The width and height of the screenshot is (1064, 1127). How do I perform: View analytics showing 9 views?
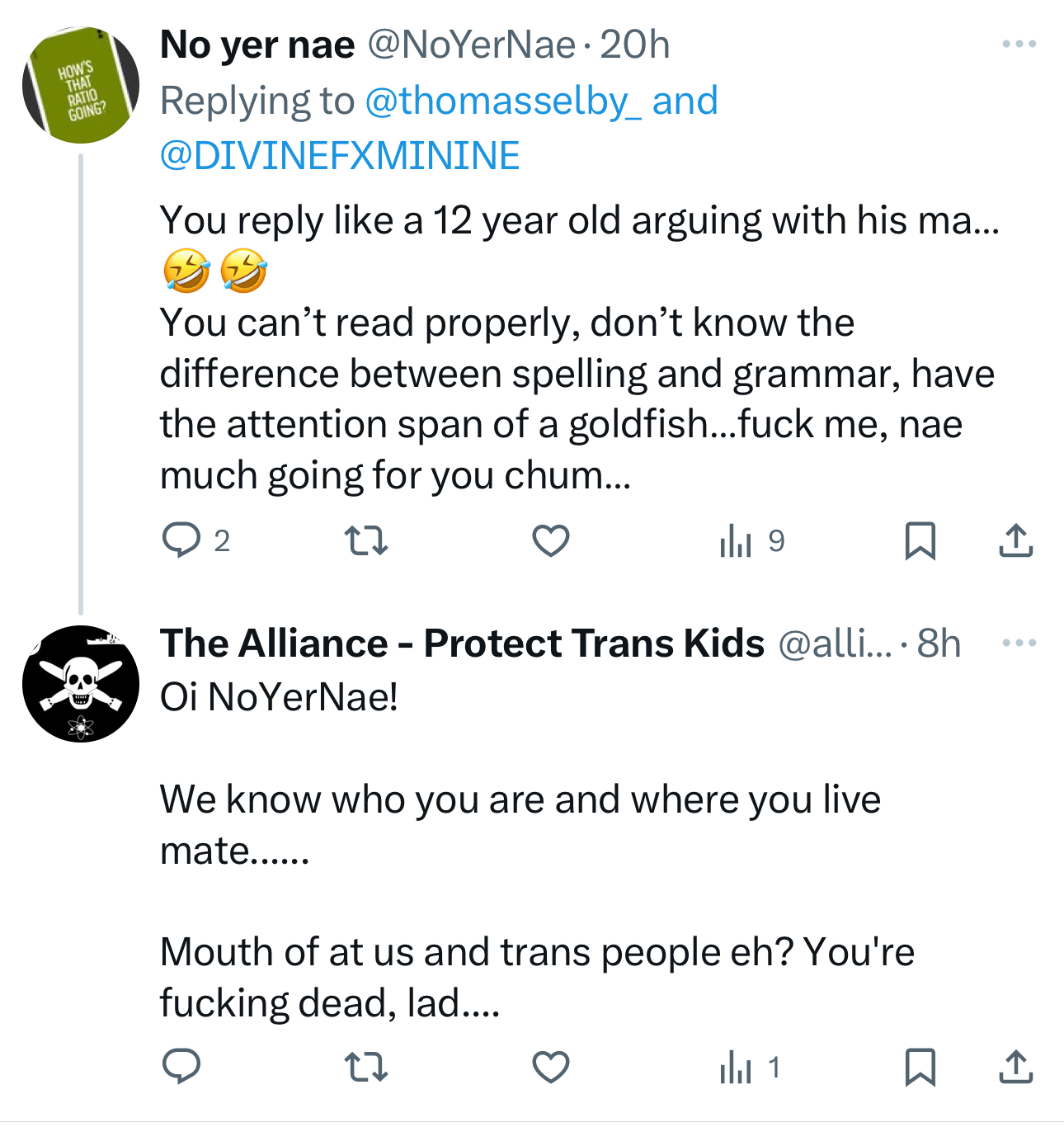tap(751, 540)
